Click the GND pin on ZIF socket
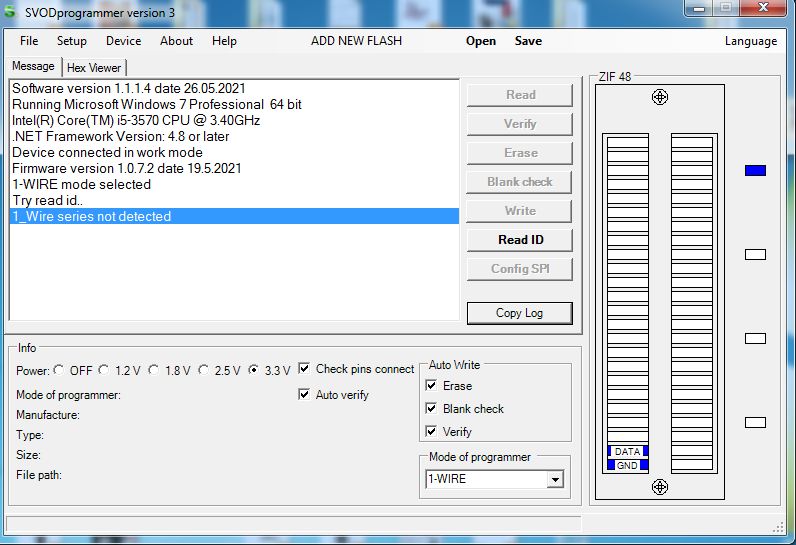Viewport: 796px width, 545px height. [x=627, y=465]
